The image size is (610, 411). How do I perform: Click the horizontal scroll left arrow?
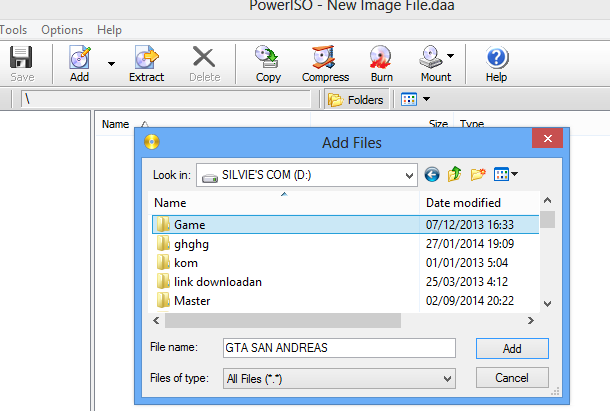(156, 321)
